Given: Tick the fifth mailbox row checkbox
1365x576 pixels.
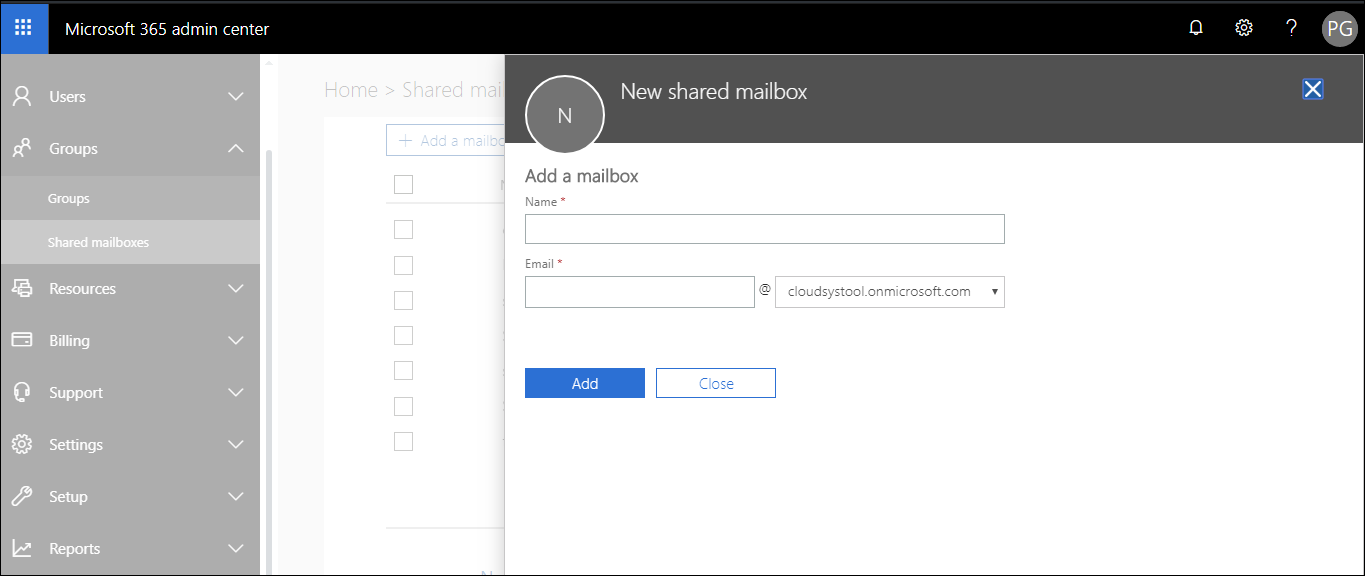Looking at the screenshot, I should coord(403,370).
